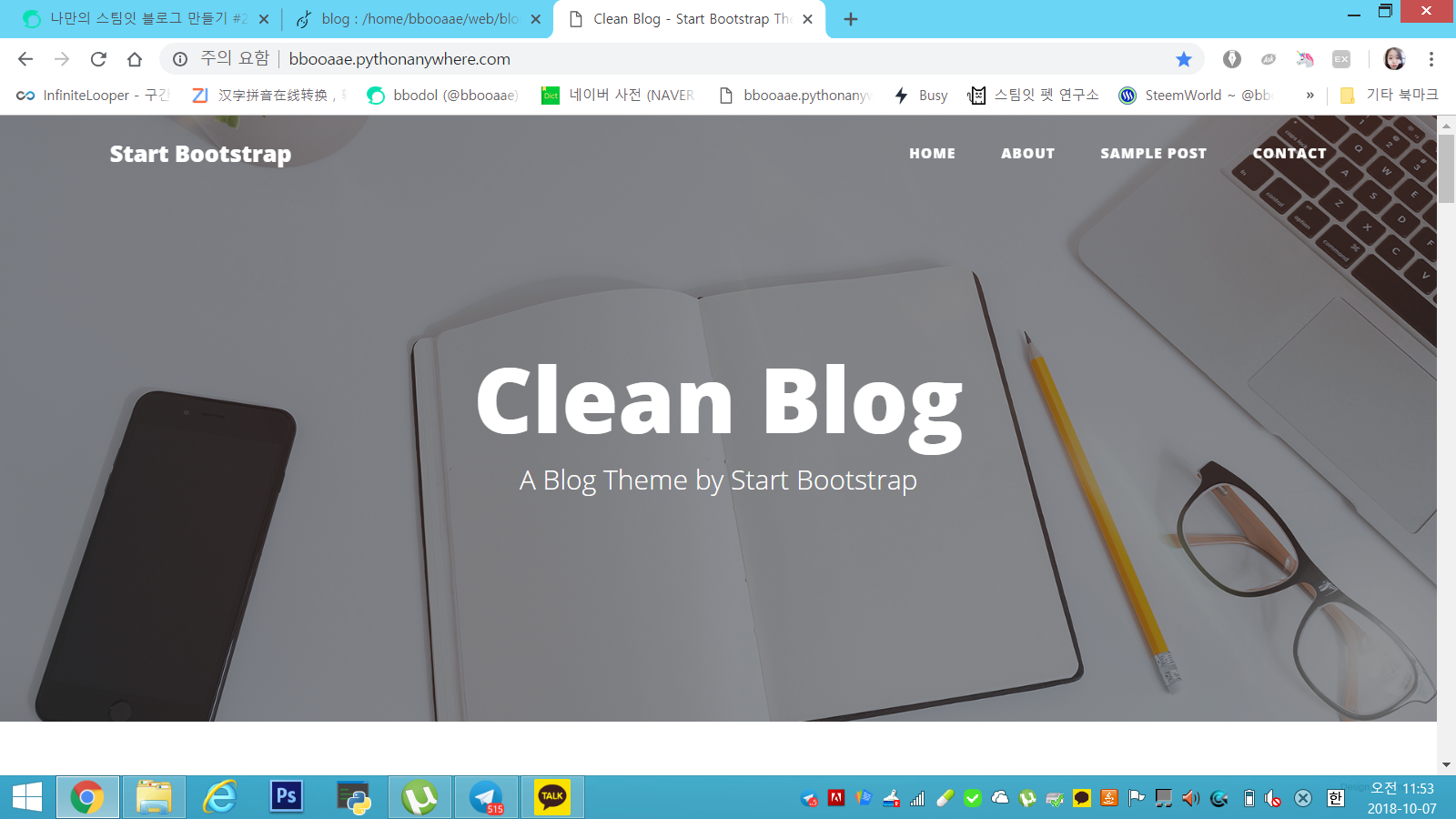Open the Adobe tray icon
This screenshot has height=819, width=1456.
coord(836,798)
